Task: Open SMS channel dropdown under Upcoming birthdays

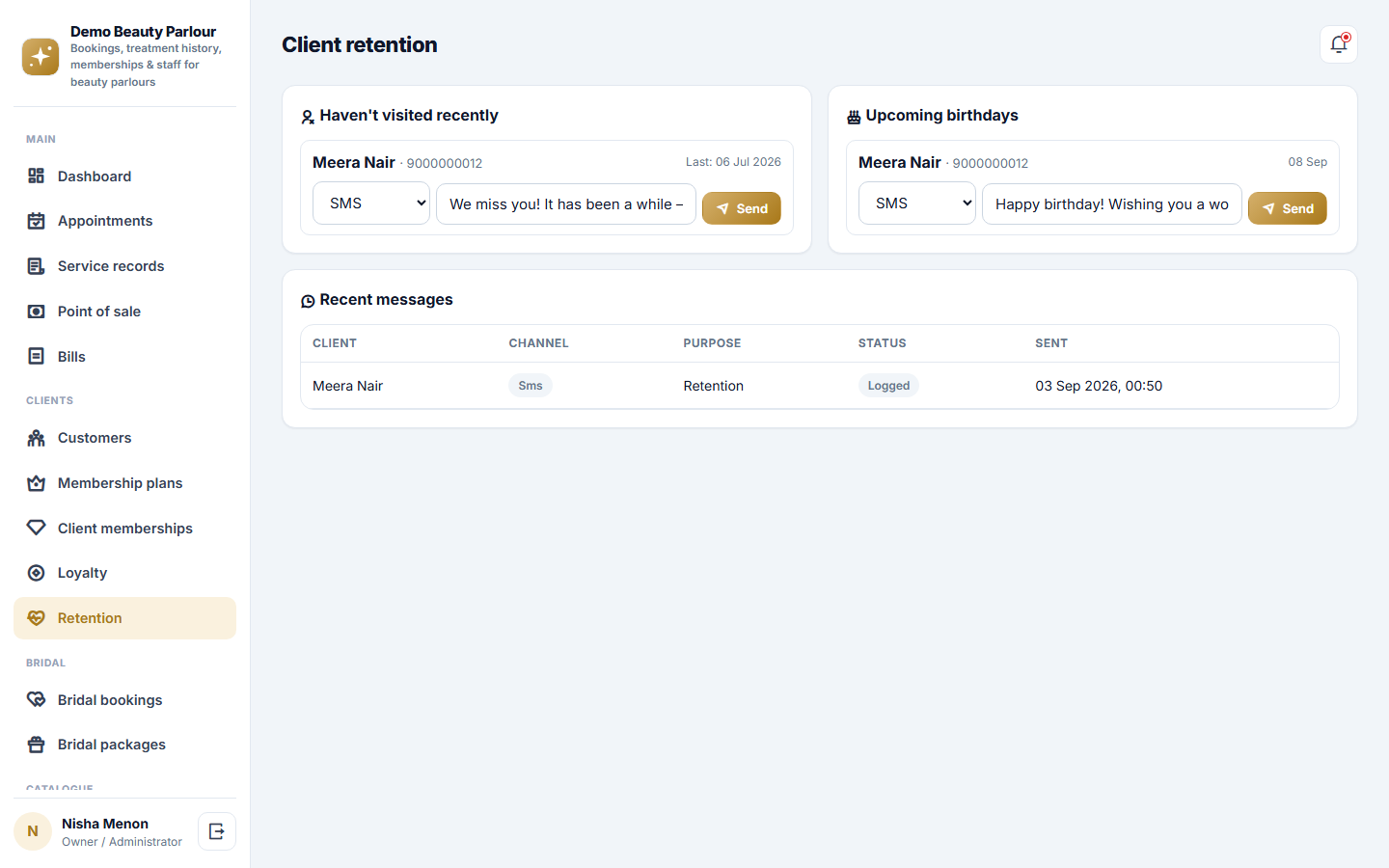Action: [917, 203]
